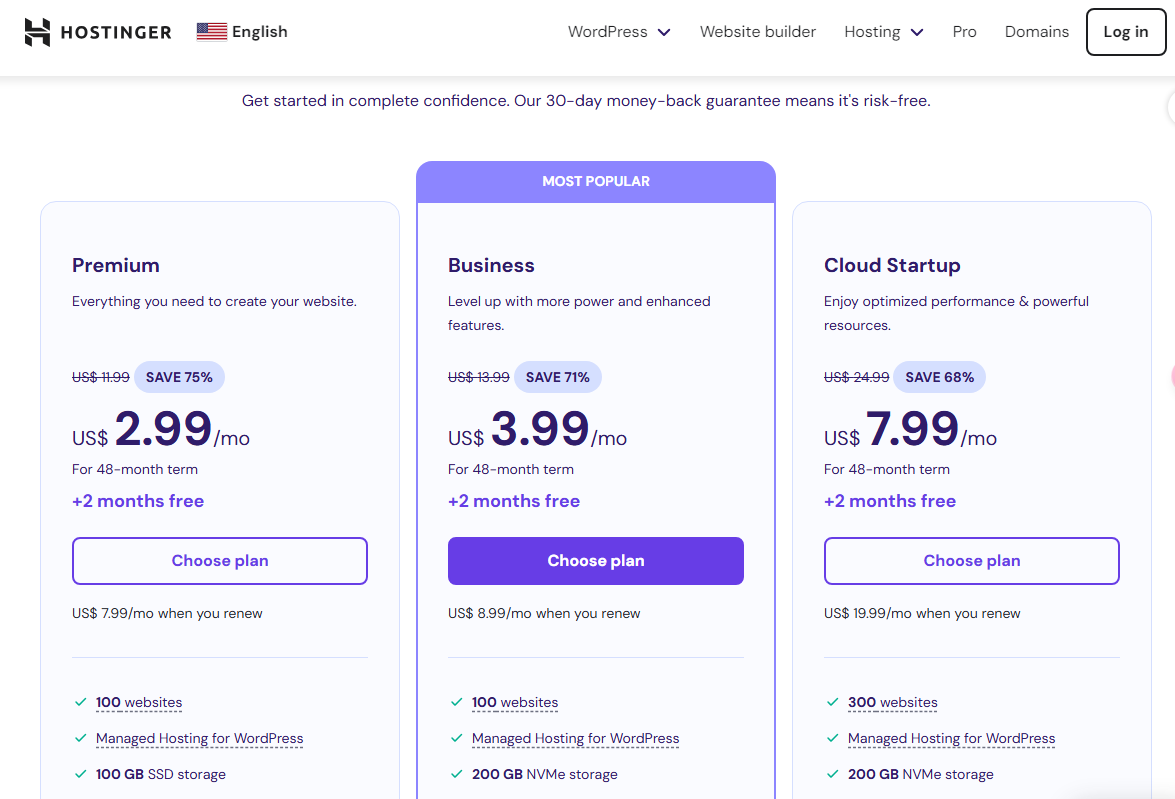
Task: Click the MOST POPULAR banner
Action: coord(596,181)
